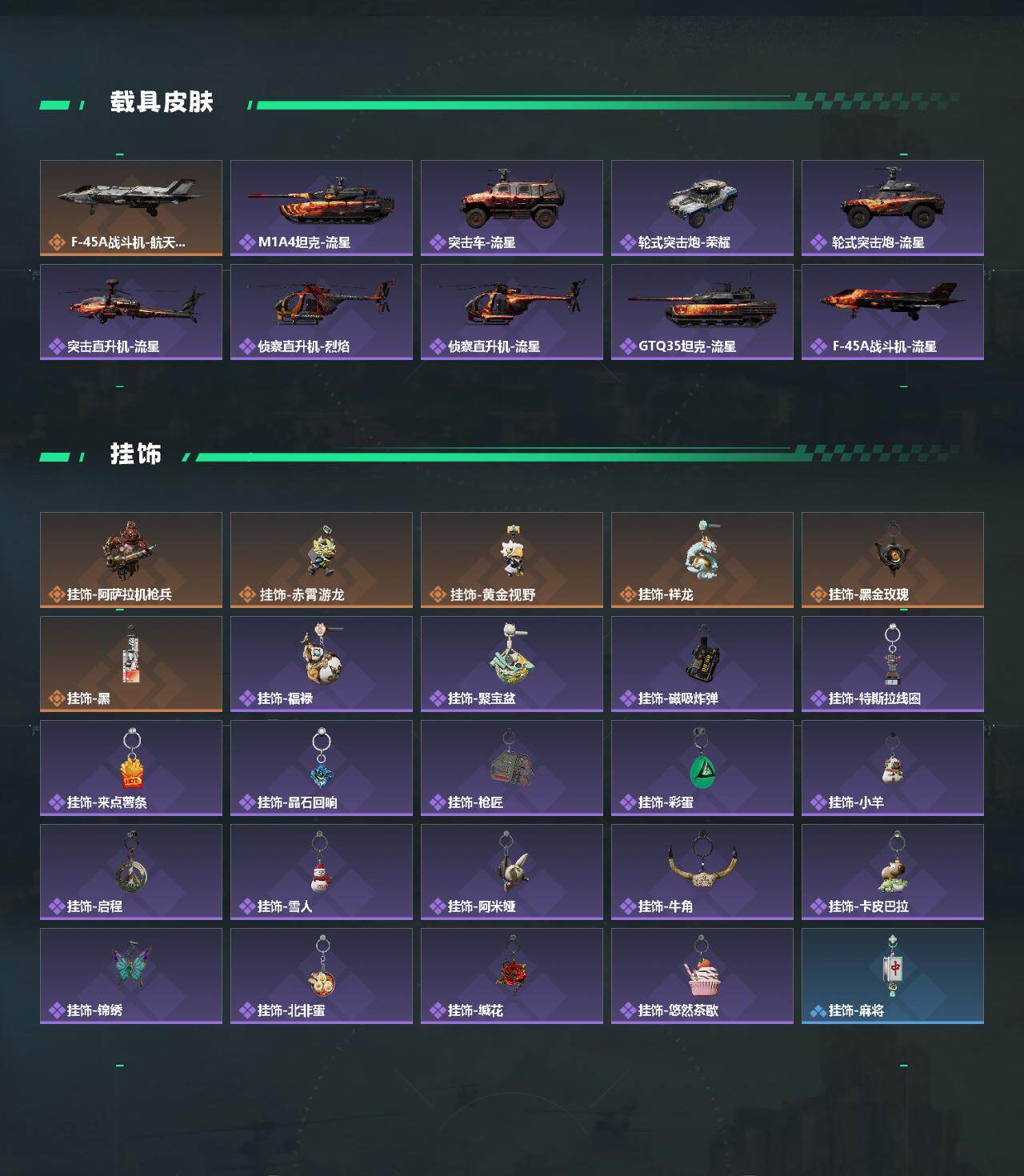Open the 侦察直升机-烈焰 helicopter skin
This screenshot has height=1176, width=1024.
[x=322, y=312]
